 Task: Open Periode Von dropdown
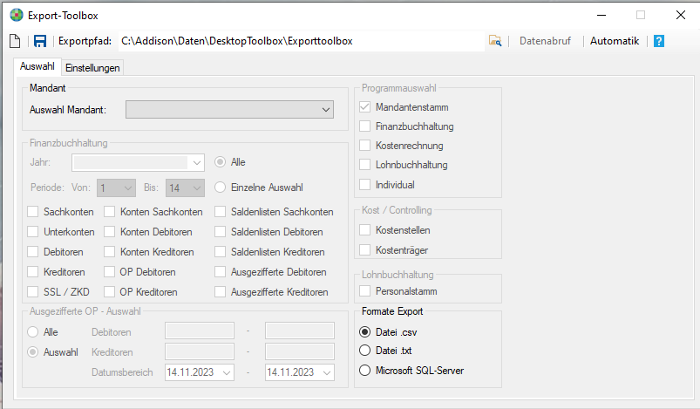(116, 188)
